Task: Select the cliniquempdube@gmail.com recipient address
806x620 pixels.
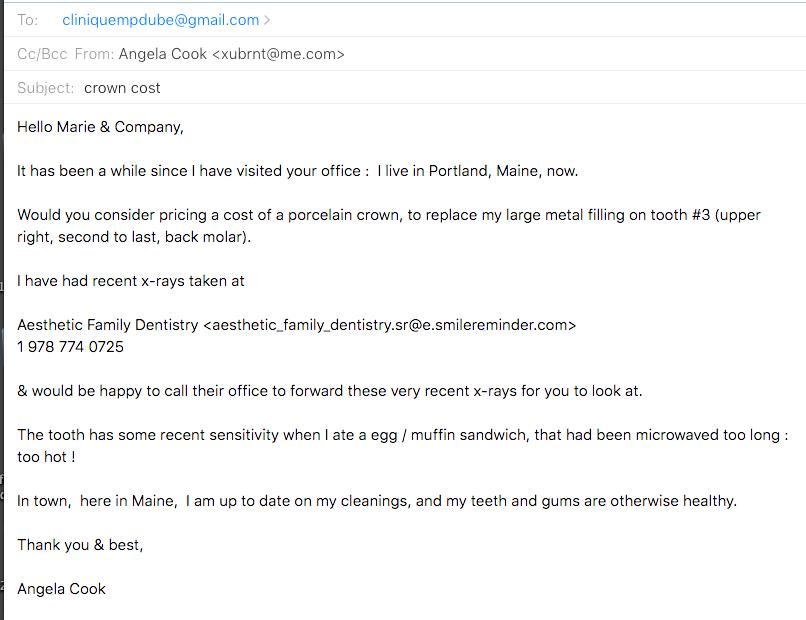Action: tap(160, 20)
